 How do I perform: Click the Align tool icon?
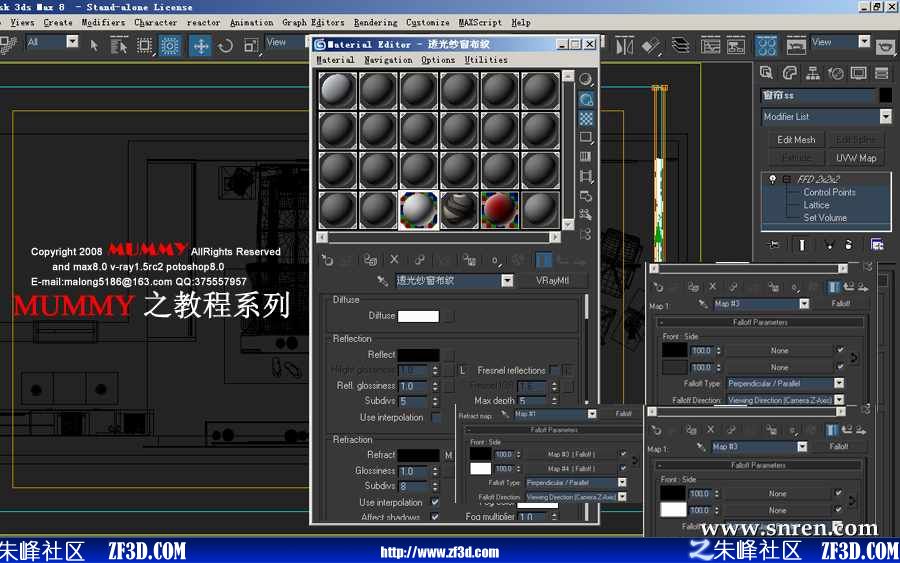(x=651, y=46)
